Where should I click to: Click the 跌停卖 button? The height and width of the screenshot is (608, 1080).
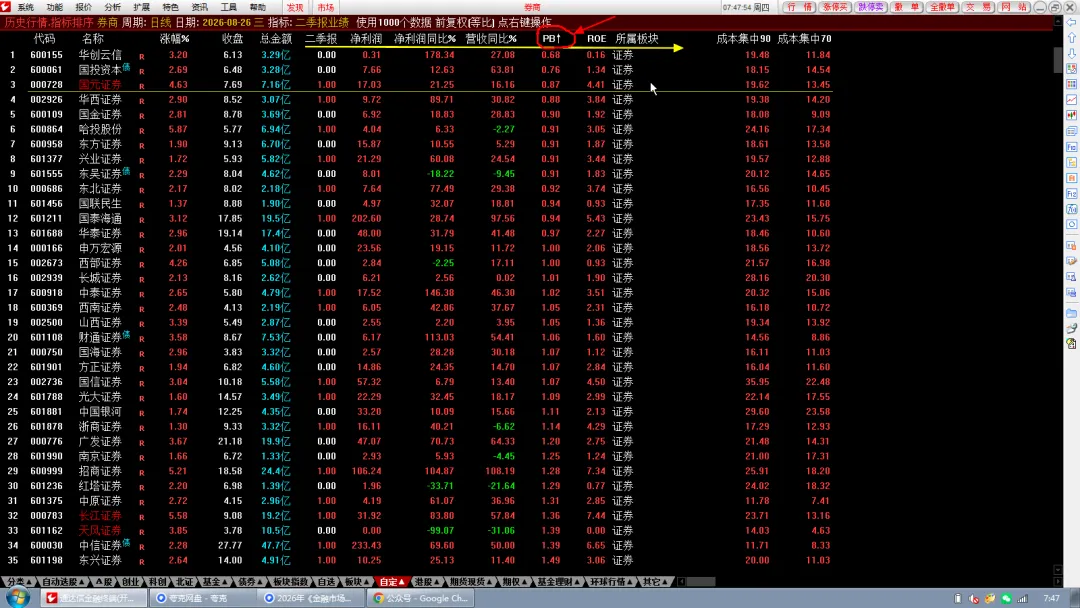pyautogui.click(x=871, y=7)
